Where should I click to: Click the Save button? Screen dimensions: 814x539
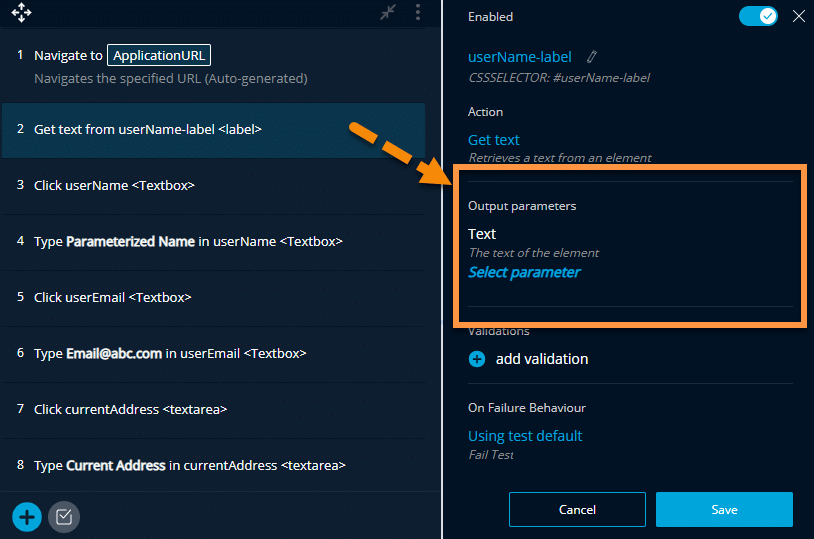724,509
